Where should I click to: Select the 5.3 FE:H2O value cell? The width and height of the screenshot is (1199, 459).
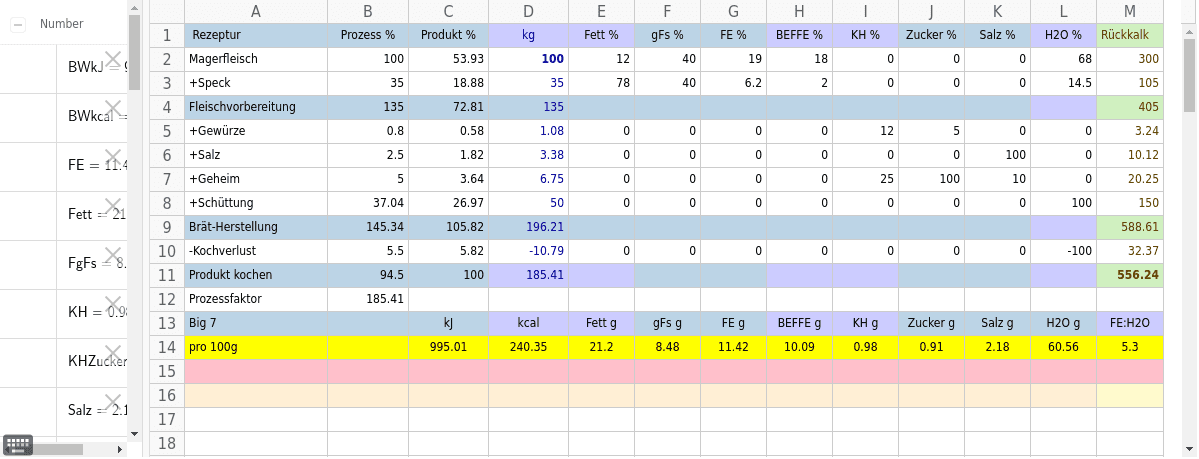pos(1129,347)
